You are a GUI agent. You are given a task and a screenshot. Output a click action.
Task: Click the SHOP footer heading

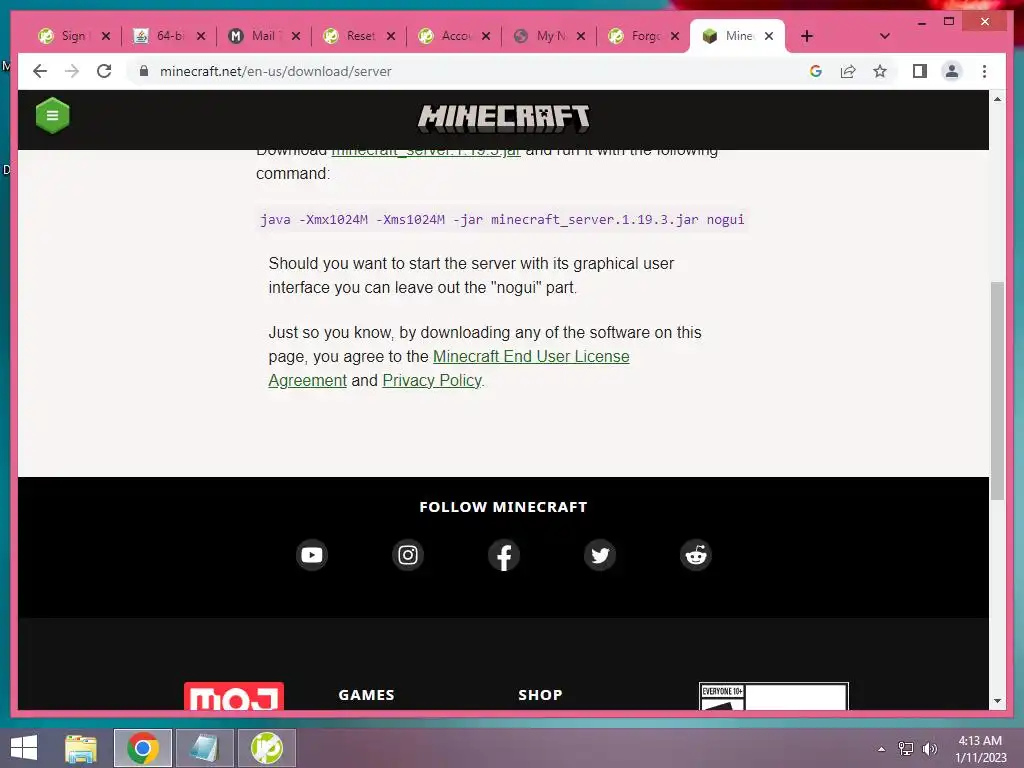click(540, 695)
